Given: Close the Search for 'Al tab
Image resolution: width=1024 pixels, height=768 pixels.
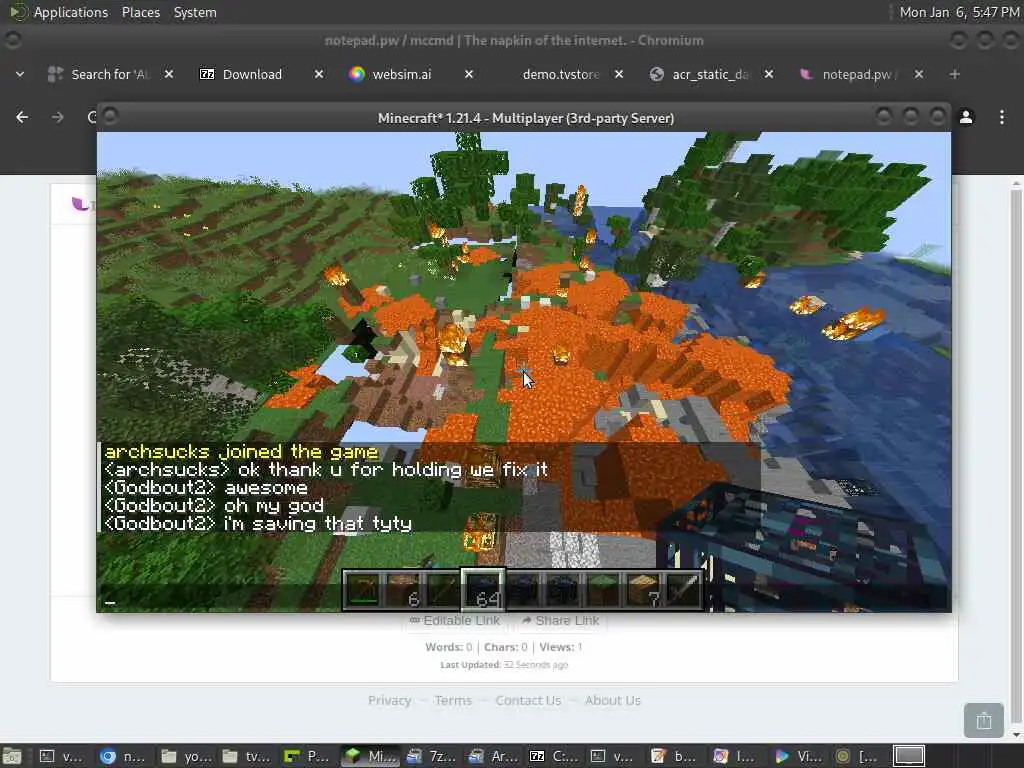Looking at the screenshot, I should coord(168,74).
